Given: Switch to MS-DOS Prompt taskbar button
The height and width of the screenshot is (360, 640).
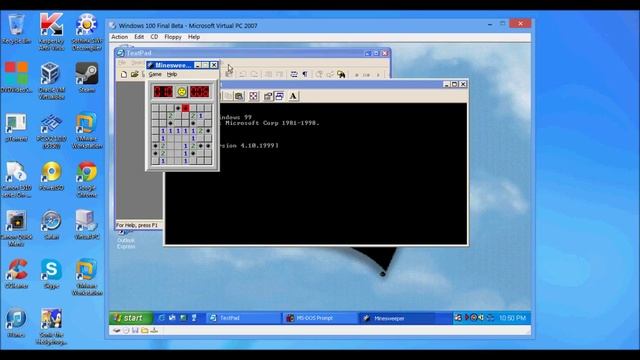Looking at the screenshot, I should (320, 318).
